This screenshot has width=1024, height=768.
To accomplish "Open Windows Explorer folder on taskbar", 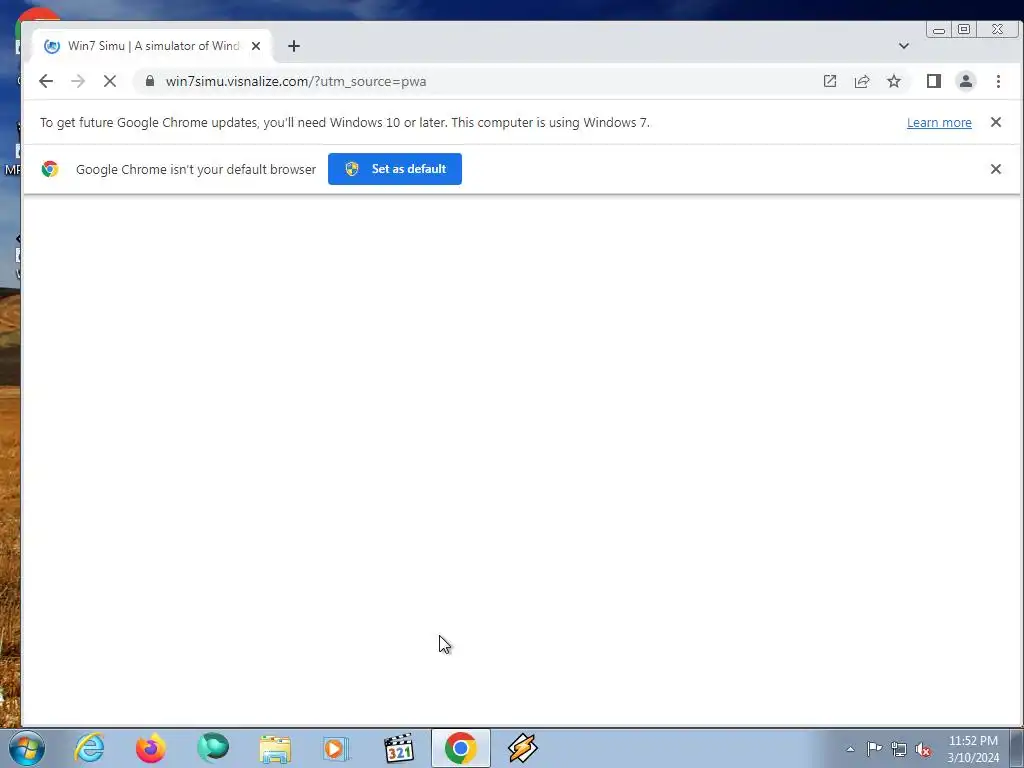I will point(275,748).
